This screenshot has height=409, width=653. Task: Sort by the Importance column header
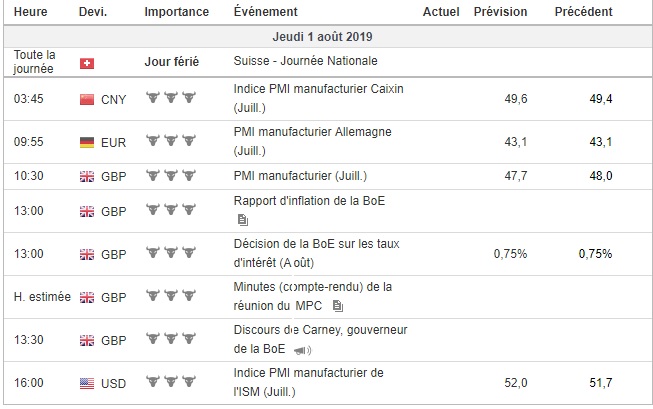click(177, 12)
